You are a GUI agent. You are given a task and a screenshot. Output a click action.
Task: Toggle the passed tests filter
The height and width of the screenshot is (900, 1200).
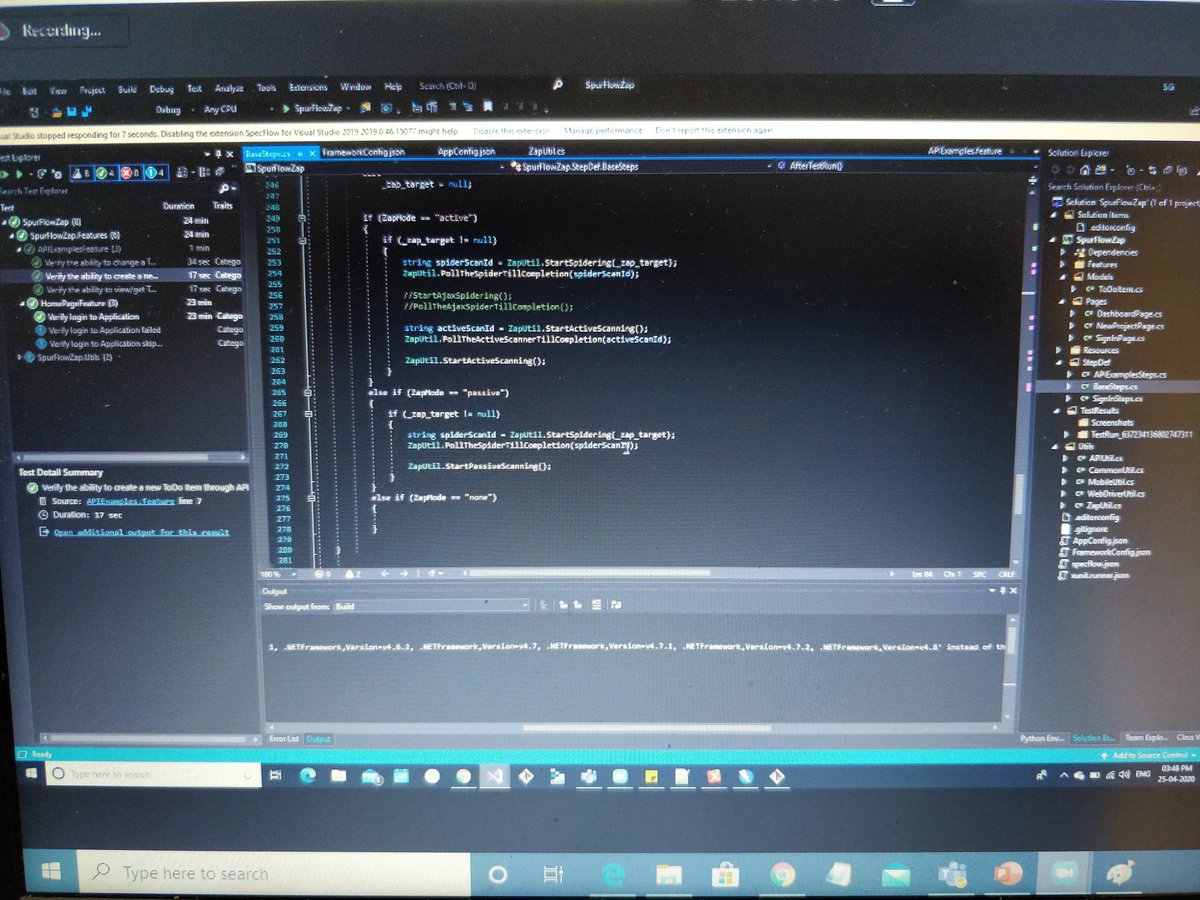[106, 174]
